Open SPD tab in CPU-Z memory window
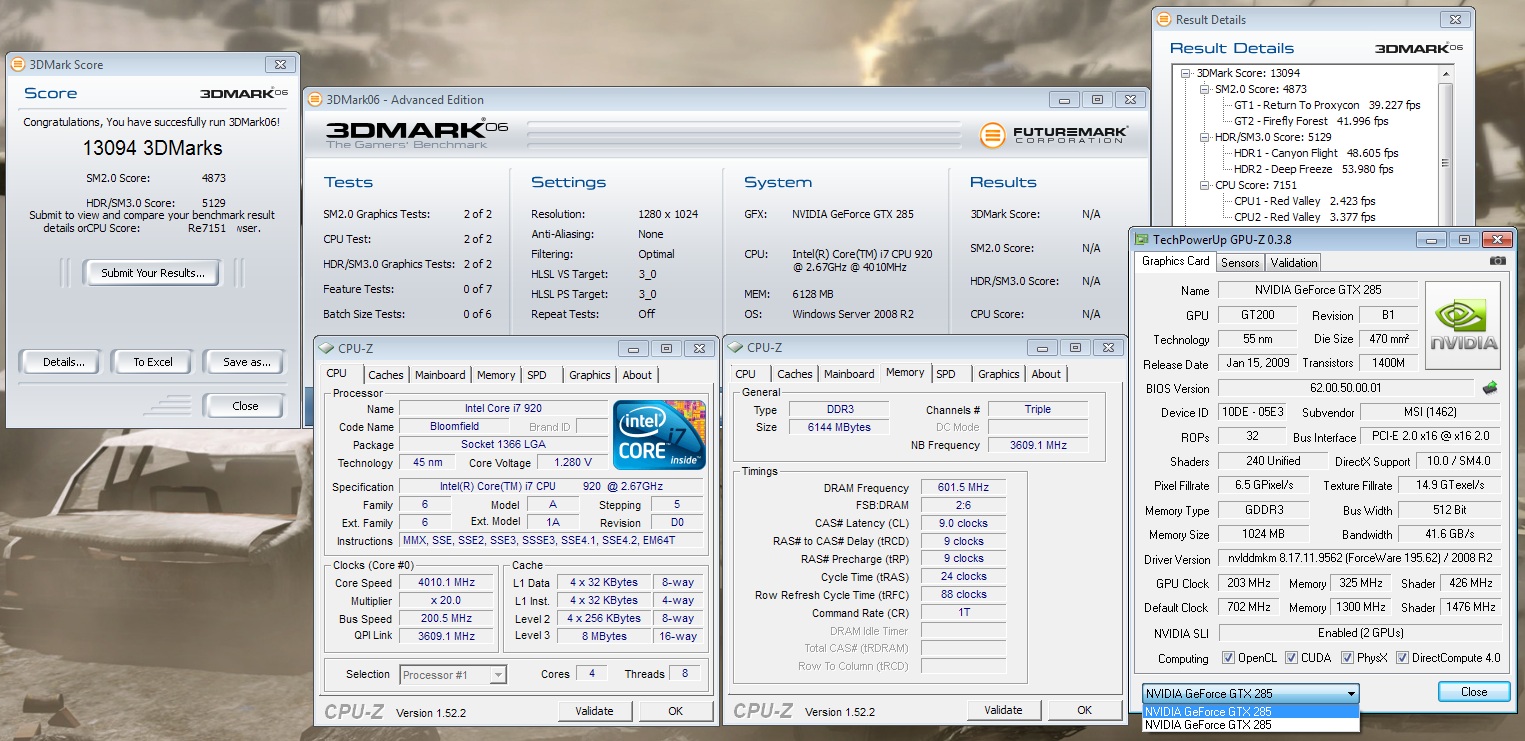Image resolution: width=1525 pixels, height=741 pixels. coord(946,374)
